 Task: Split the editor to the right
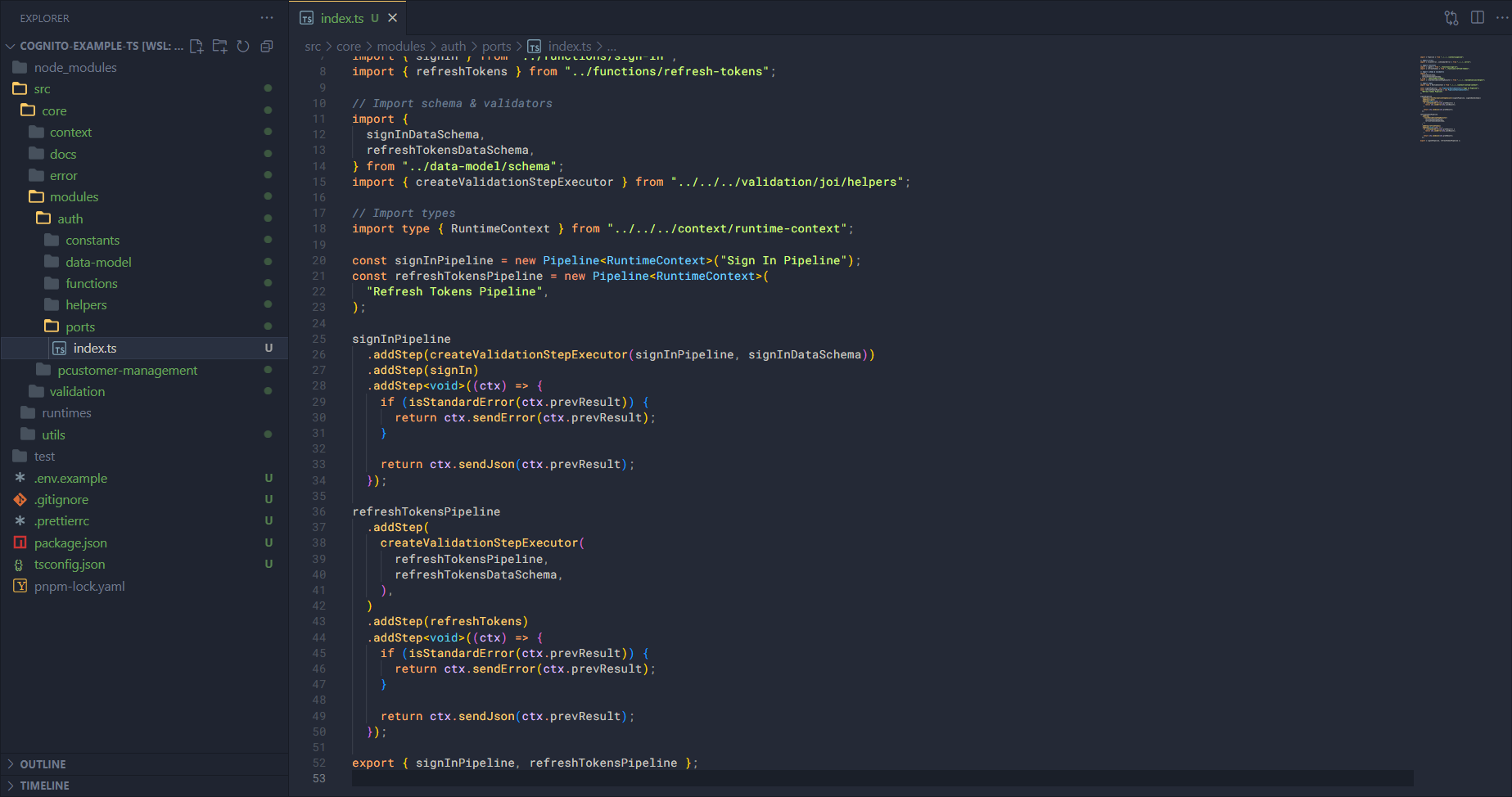(1478, 18)
